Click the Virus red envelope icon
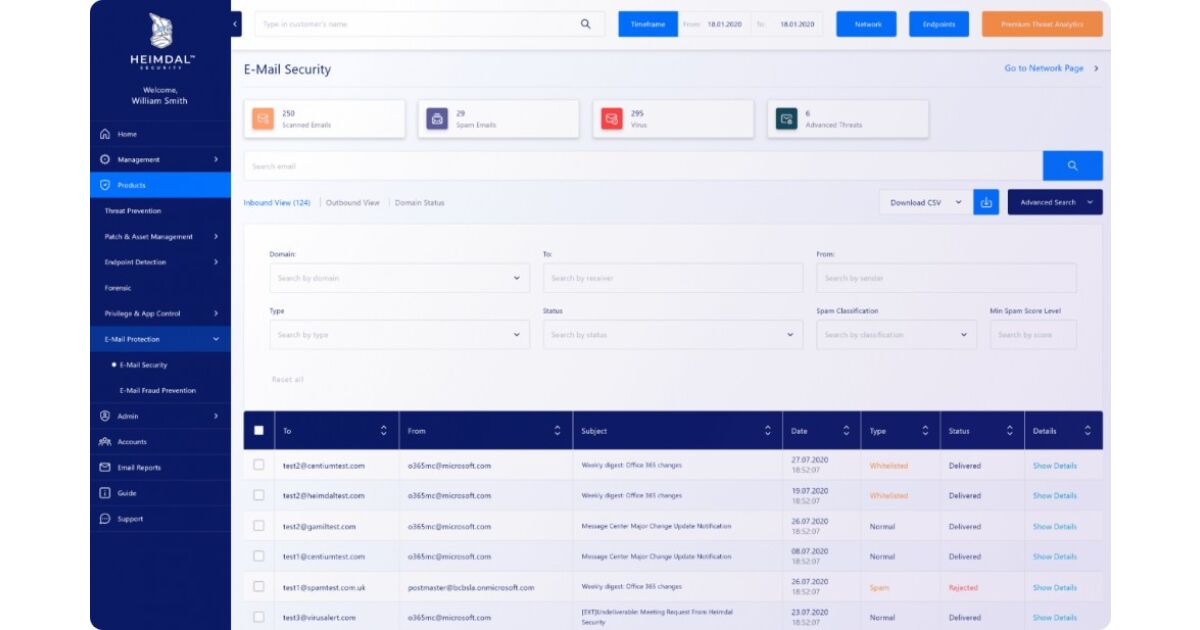Screen dimensions: 1200x630 click(x=611, y=119)
